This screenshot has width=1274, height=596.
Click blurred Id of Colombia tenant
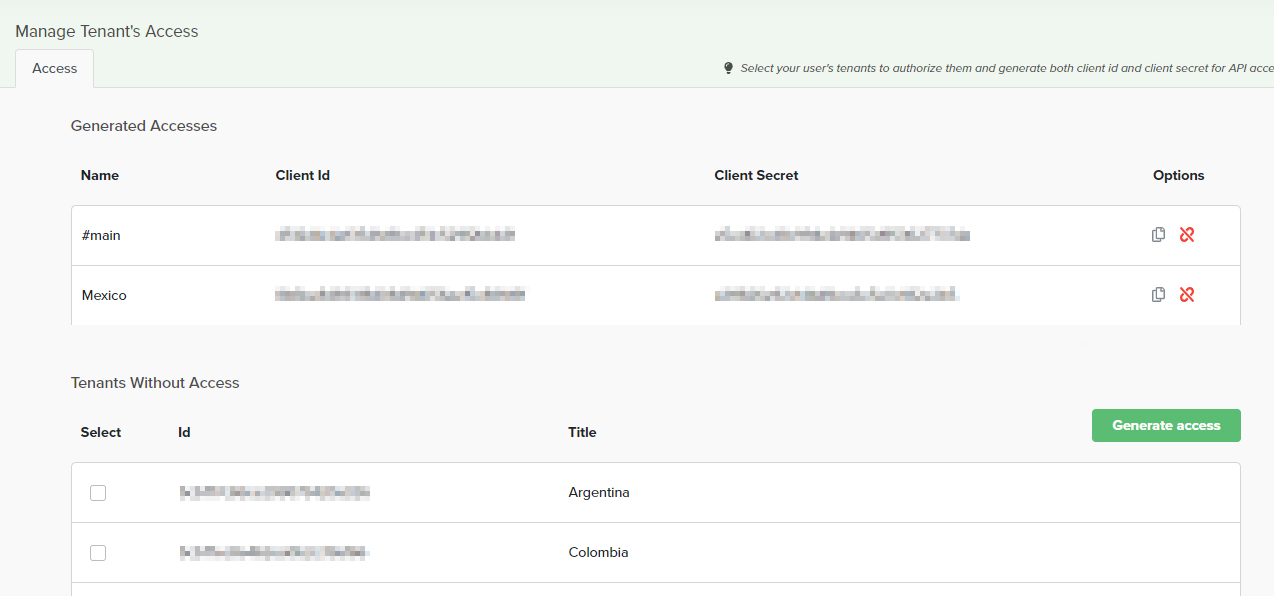tap(274, 553)
